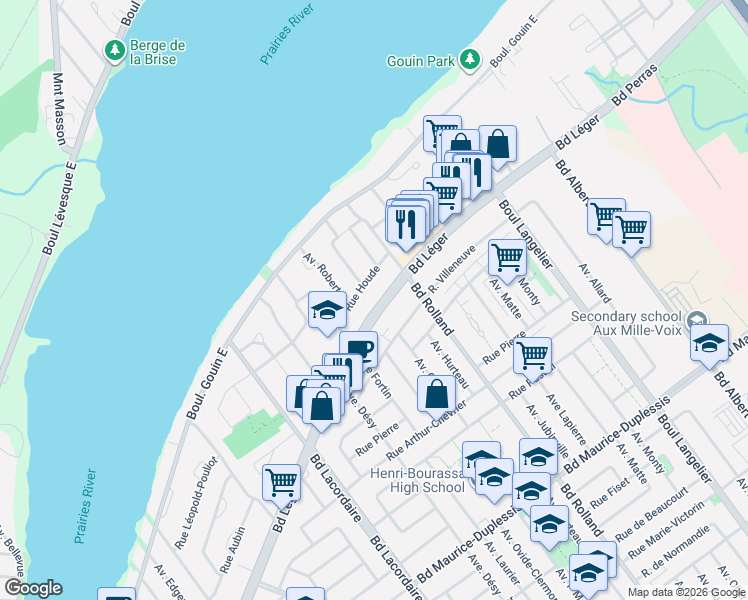
Task: Click the Berge de la Brise park marker
Action: click(114, 51)
